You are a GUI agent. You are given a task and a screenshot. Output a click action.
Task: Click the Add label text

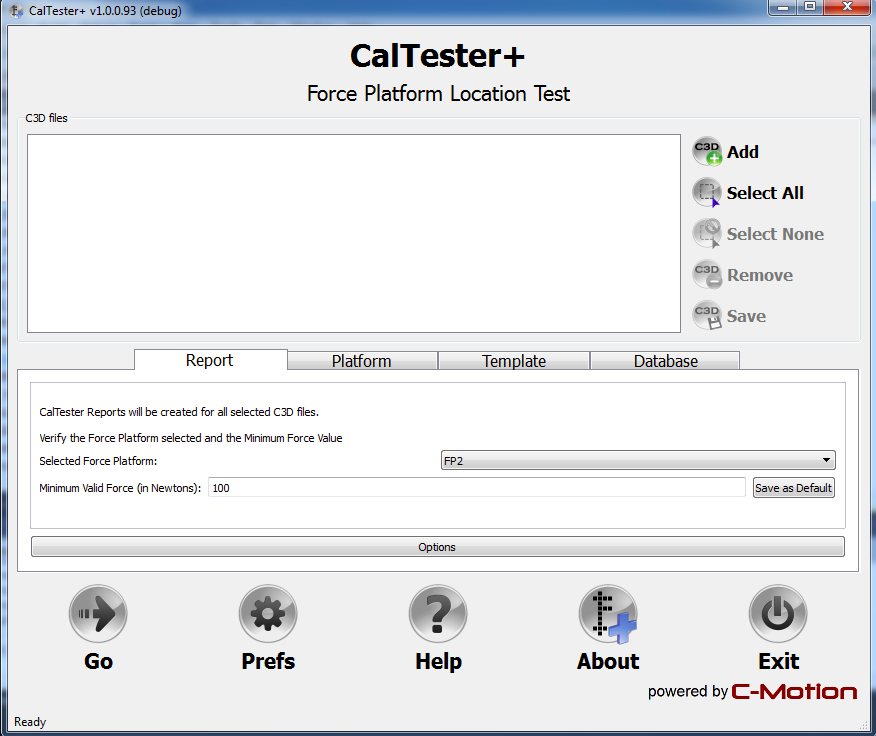click(742, 152)
